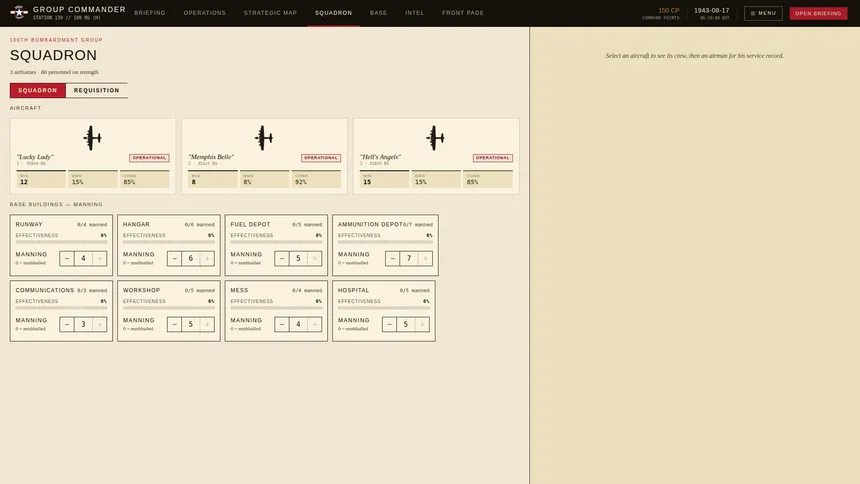Screen dimensions: 860x484
Task: Click Memphis Belle missions count 8
Action: (x=213, y=179)
